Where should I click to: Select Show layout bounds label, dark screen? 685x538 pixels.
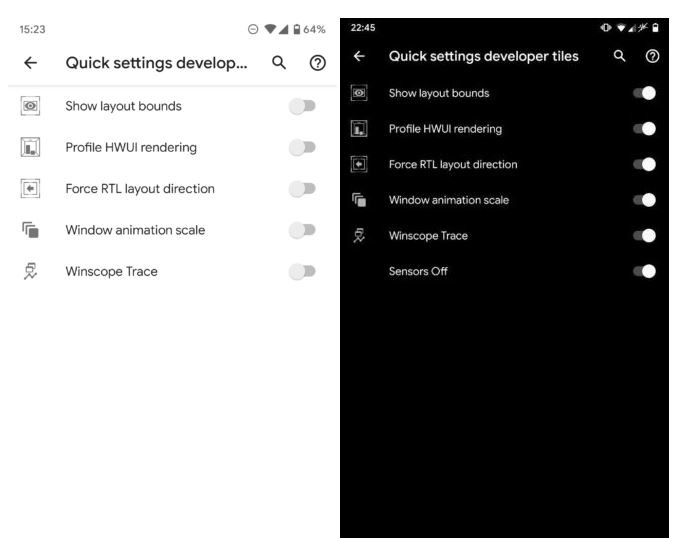point(439,93)
